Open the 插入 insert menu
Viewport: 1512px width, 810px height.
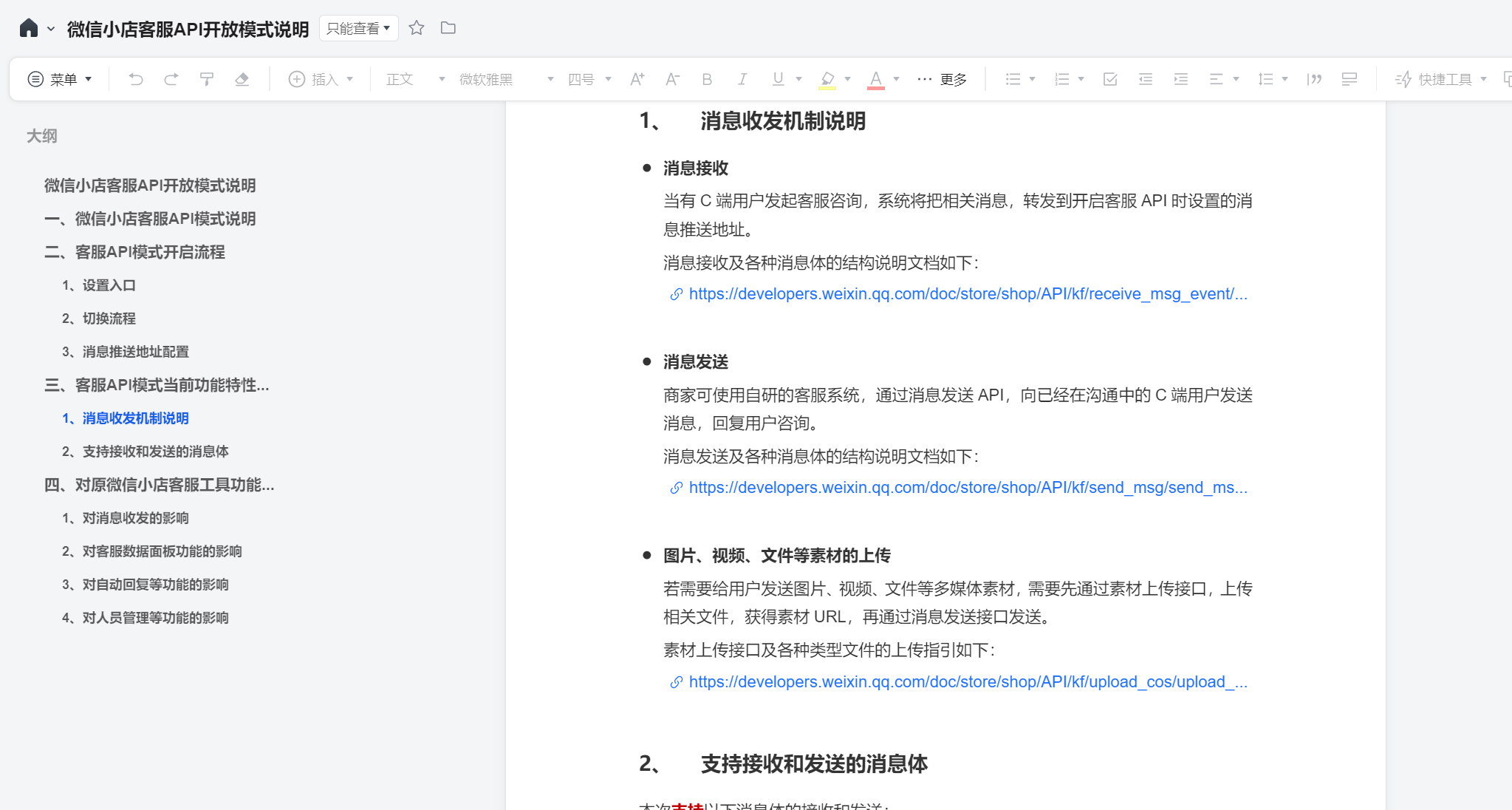tap(321, 79)
